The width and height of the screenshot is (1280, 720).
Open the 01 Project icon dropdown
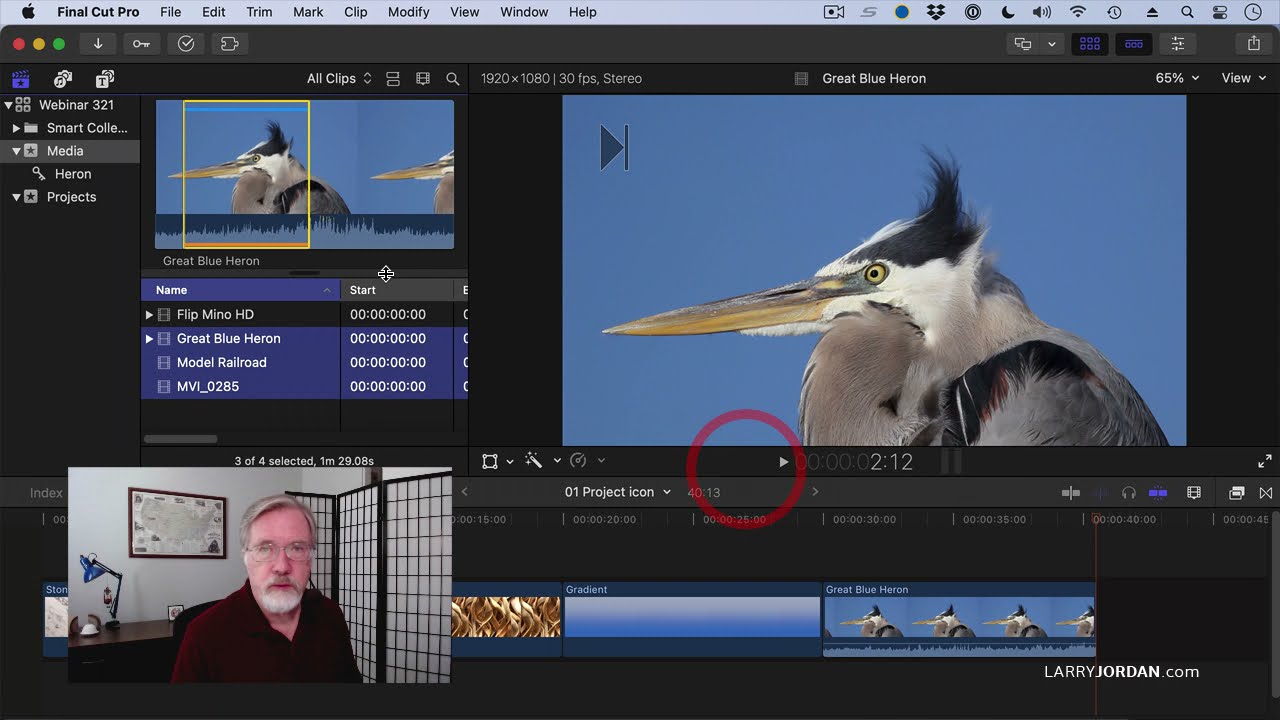(617, 492)
